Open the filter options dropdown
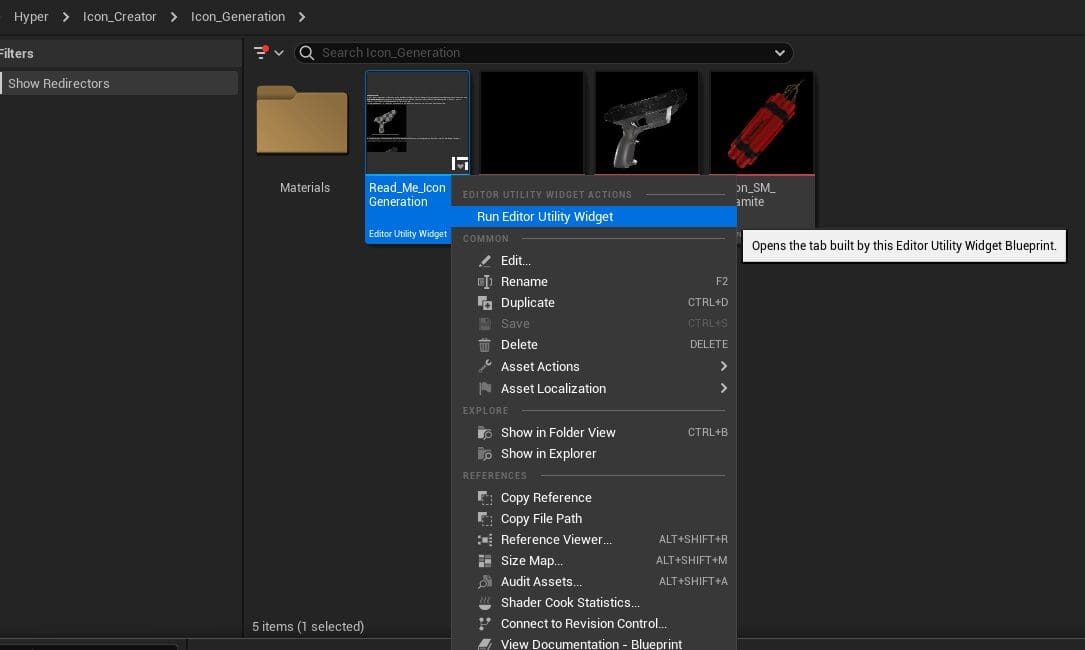 [267, 52]
